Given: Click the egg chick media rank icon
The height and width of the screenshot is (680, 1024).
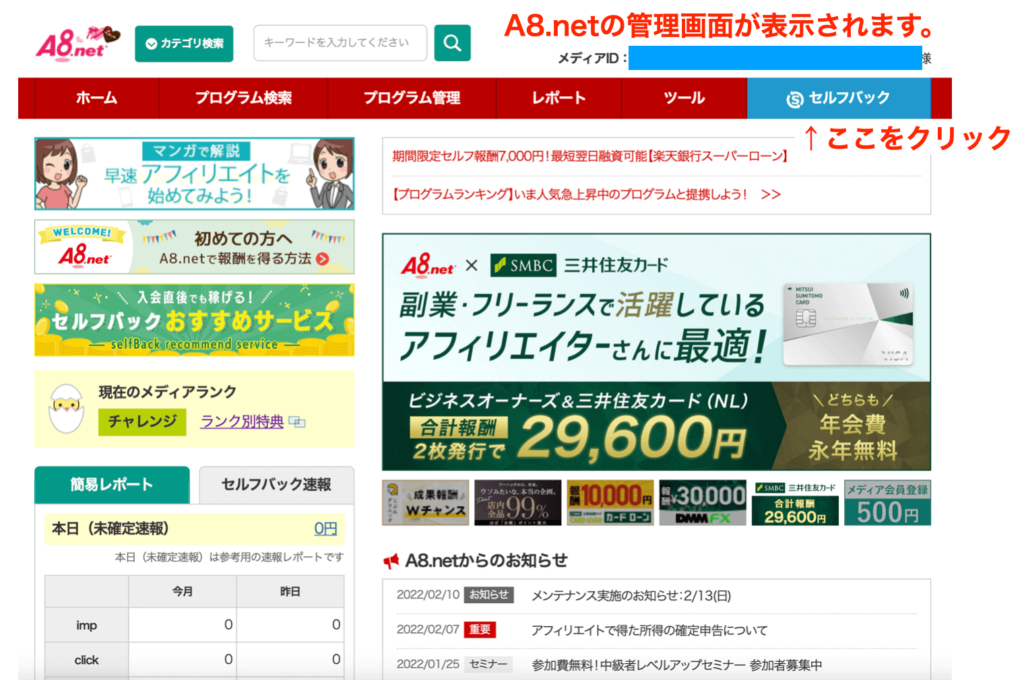Looking at the screenshot, I should point(67,409).
